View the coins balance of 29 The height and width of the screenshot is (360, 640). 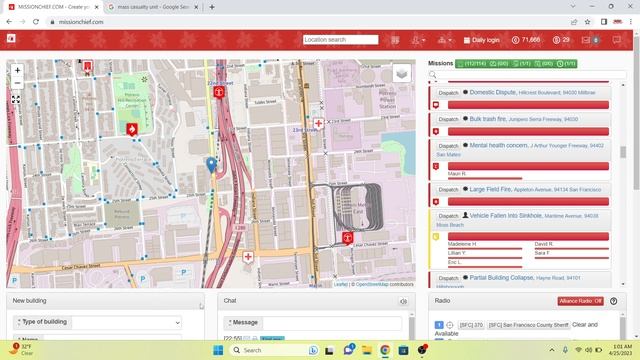(561, 40)
